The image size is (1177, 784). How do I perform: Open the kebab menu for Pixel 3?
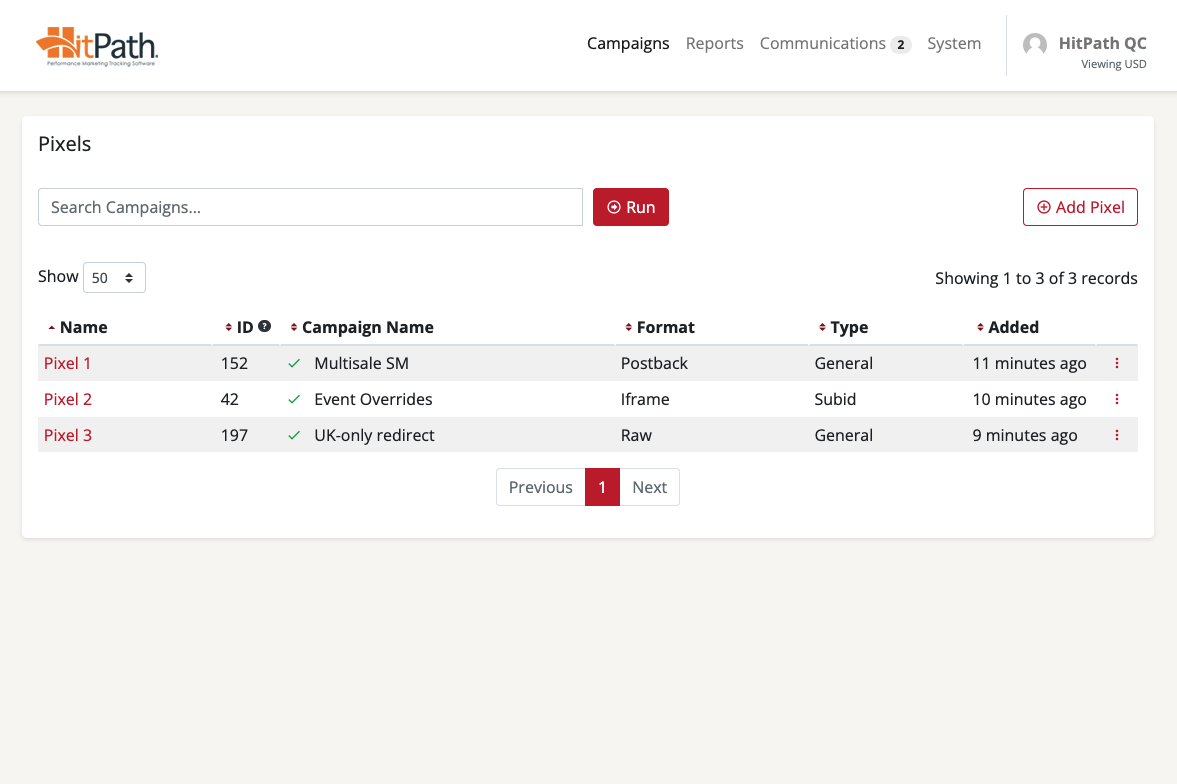1116,435
